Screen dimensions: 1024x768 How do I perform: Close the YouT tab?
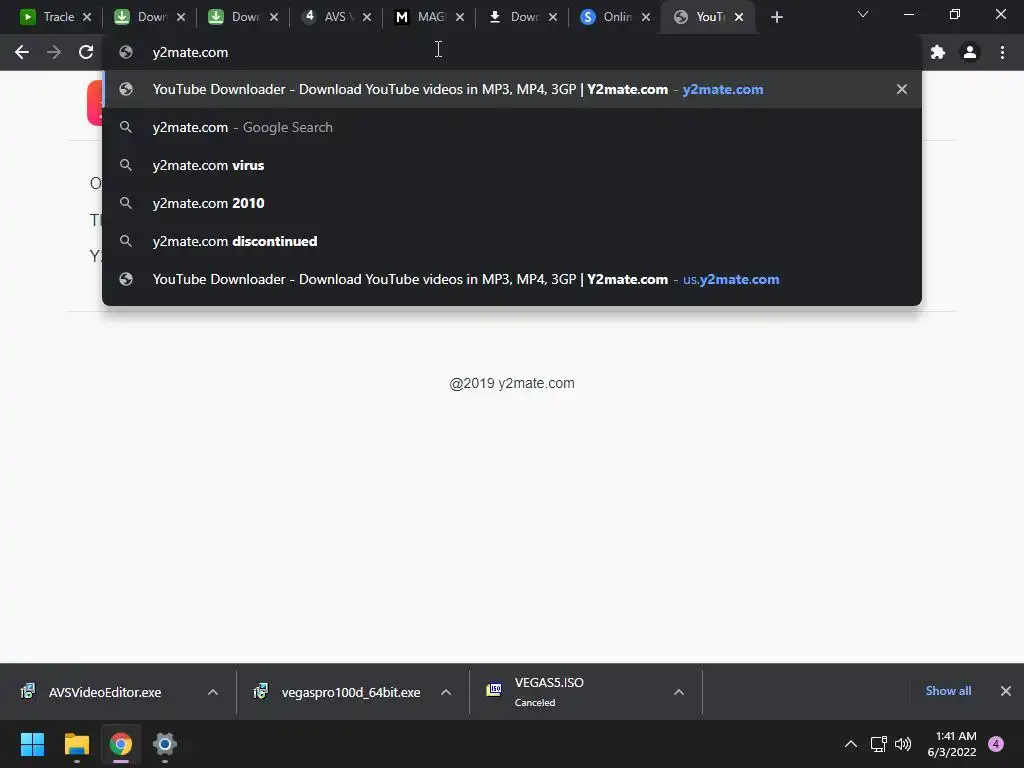(x=739, y=18)
